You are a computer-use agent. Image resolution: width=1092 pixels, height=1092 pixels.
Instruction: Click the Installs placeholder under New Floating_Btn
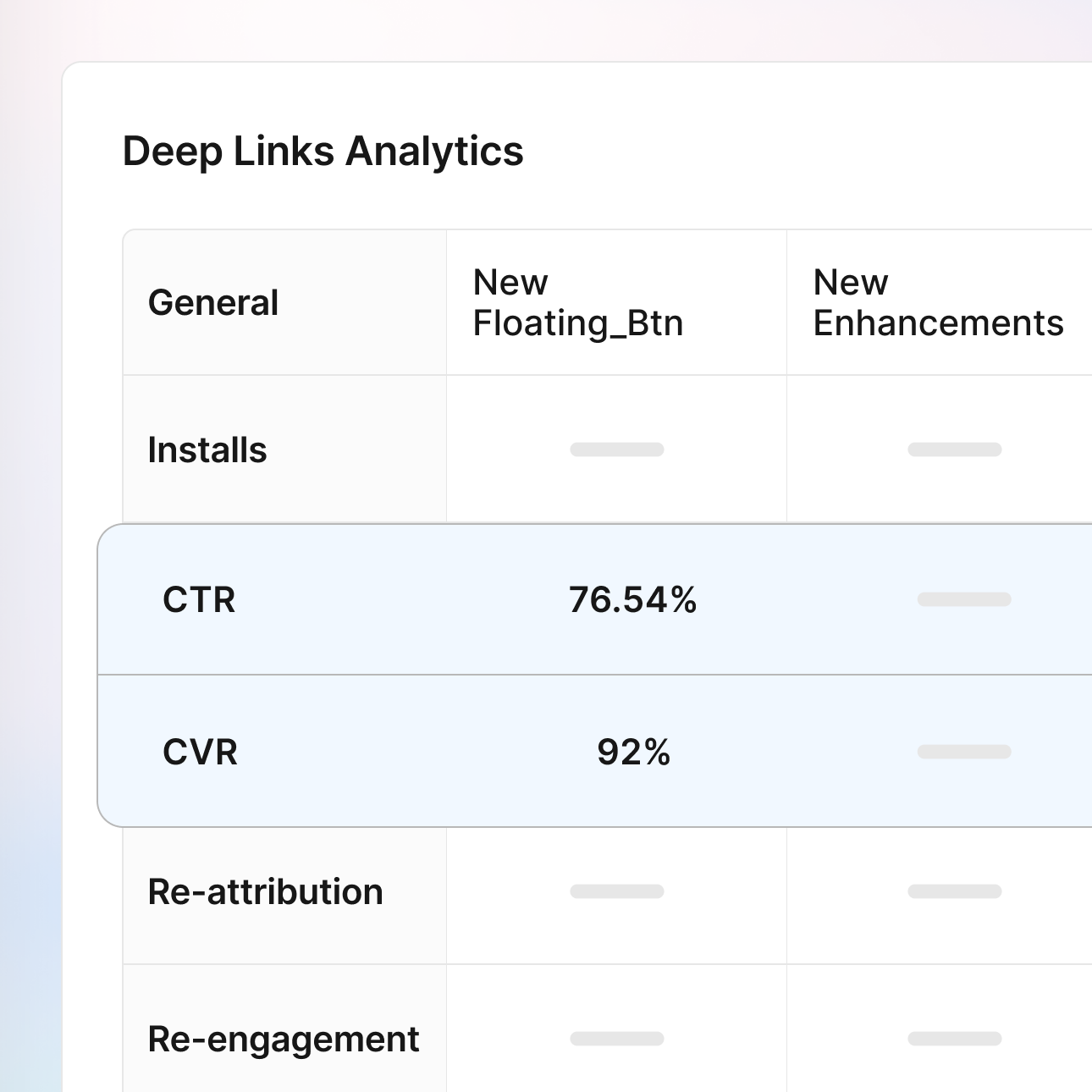tap(616, 449)
